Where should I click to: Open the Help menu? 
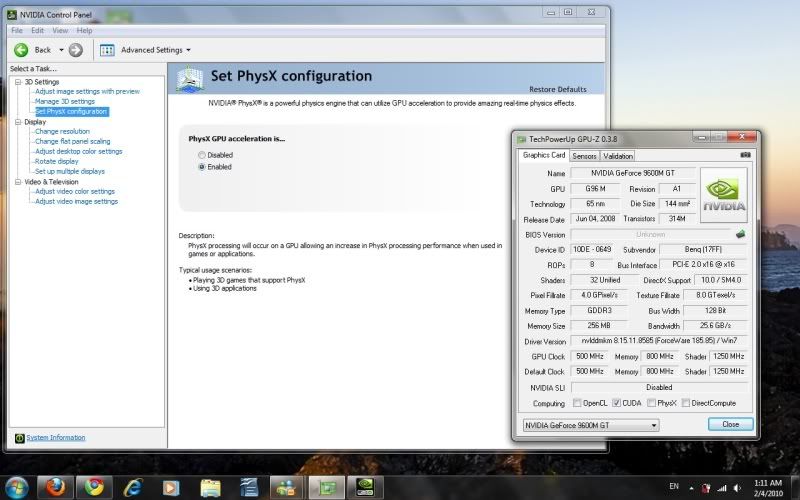84,31
